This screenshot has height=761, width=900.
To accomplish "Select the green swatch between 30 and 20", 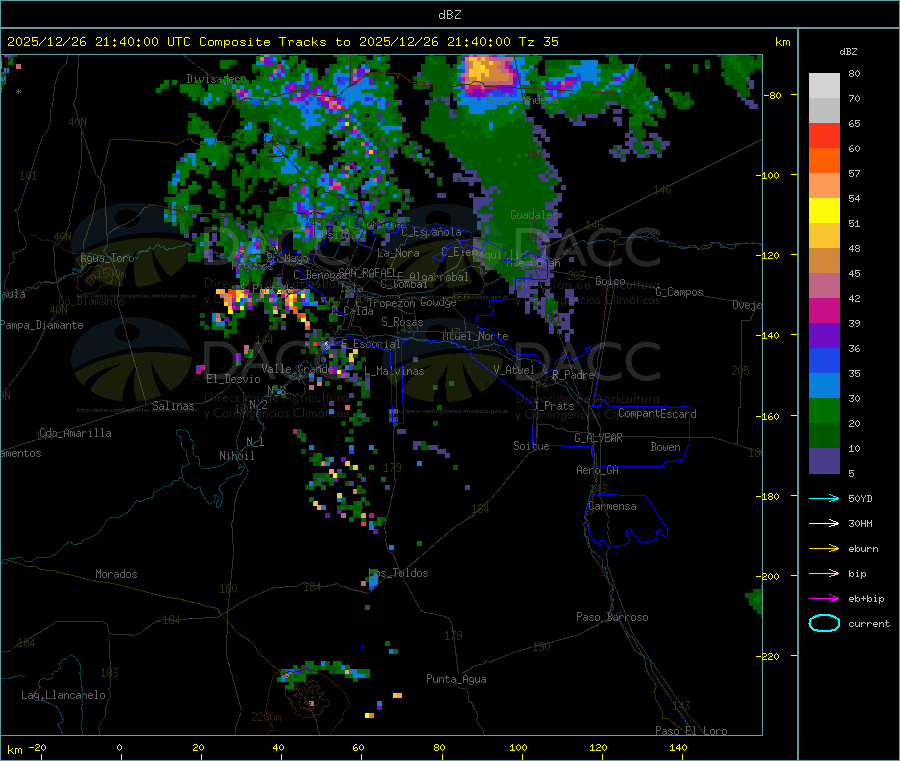I will point(824,411).
